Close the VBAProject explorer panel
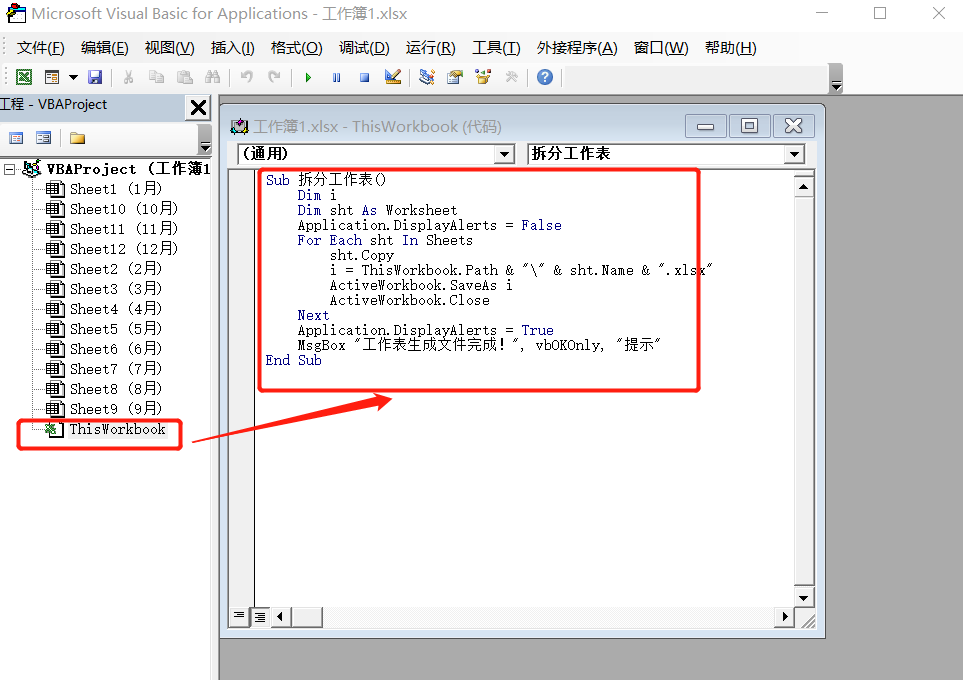Screen dimensions: 963x680 [x=198, y=107]
